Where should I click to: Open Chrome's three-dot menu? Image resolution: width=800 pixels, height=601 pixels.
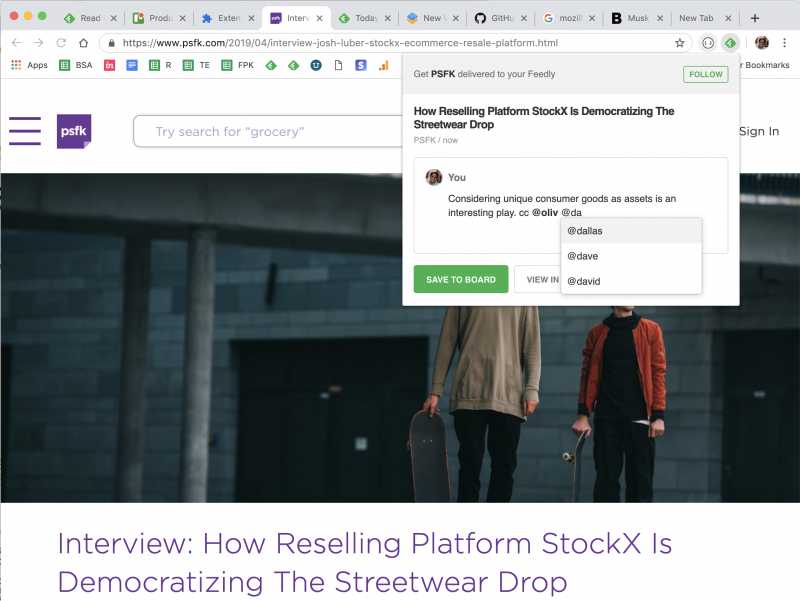(787, 44)
